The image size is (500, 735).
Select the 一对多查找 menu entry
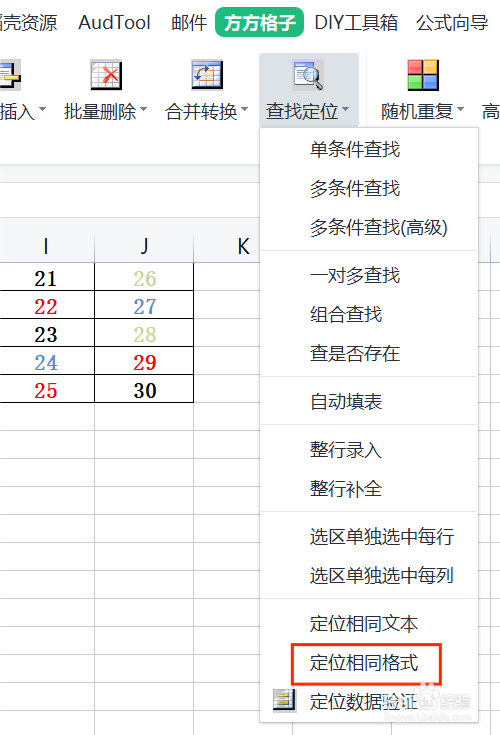click(355, 275)
